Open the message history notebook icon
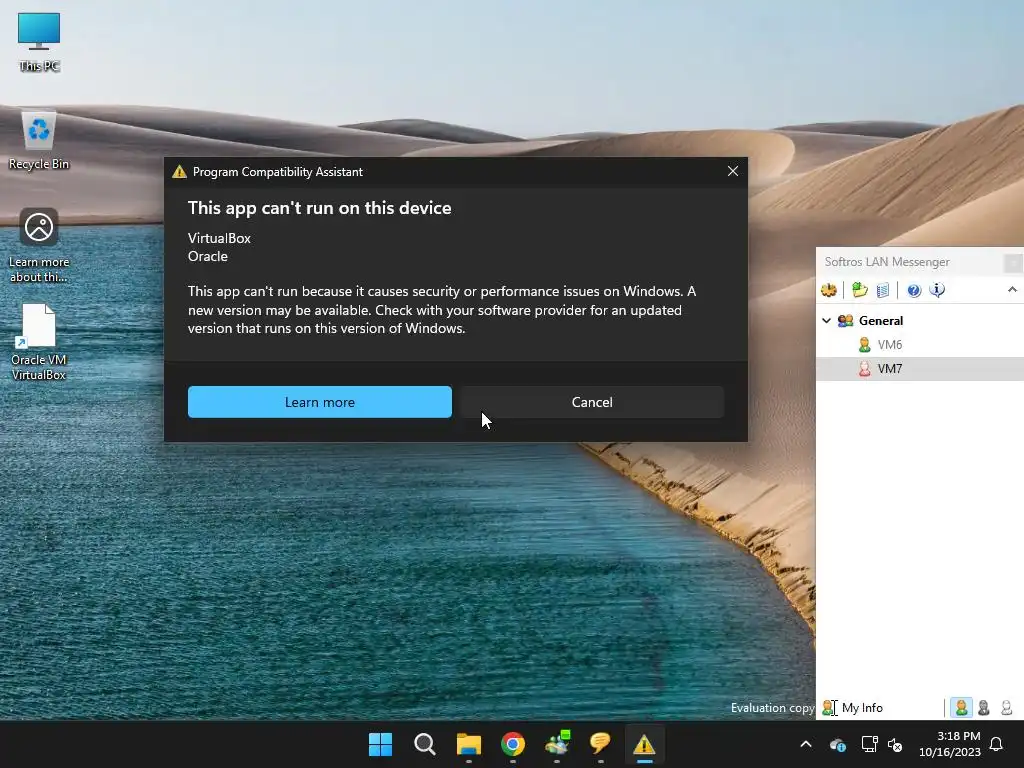 [882, 290]
